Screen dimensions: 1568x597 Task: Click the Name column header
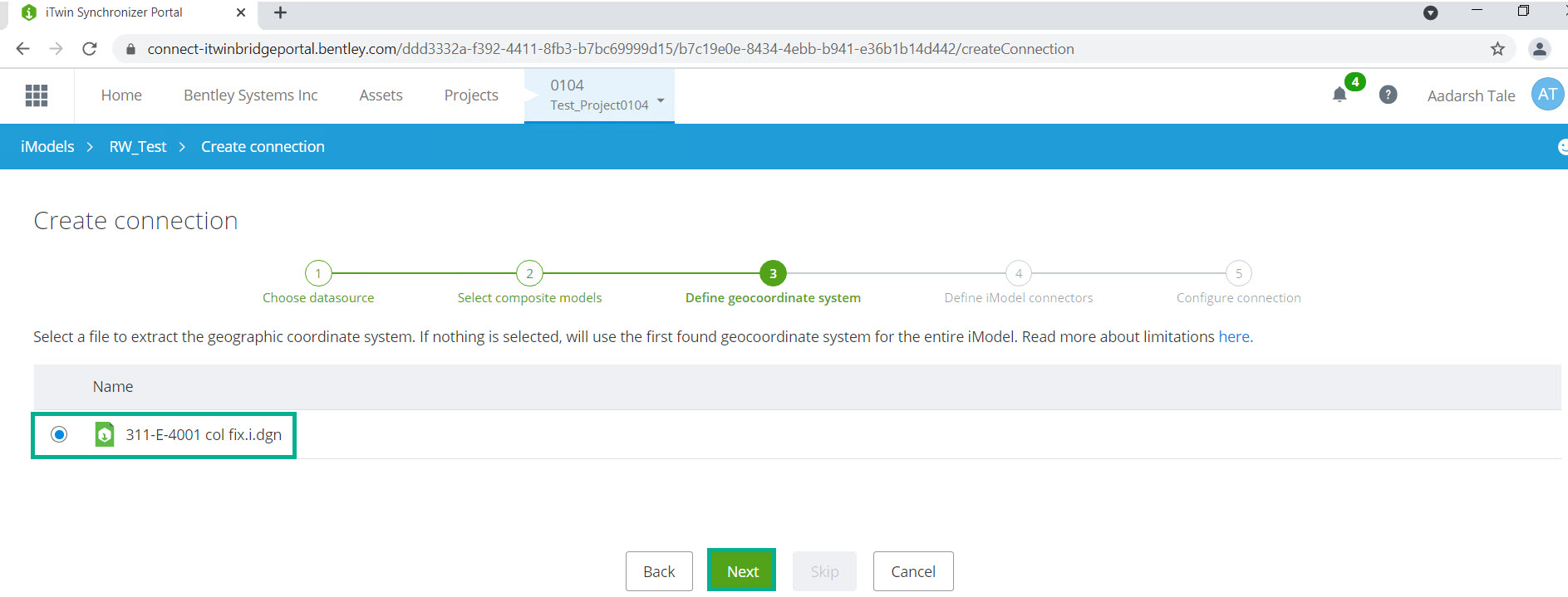pos(113,387)
